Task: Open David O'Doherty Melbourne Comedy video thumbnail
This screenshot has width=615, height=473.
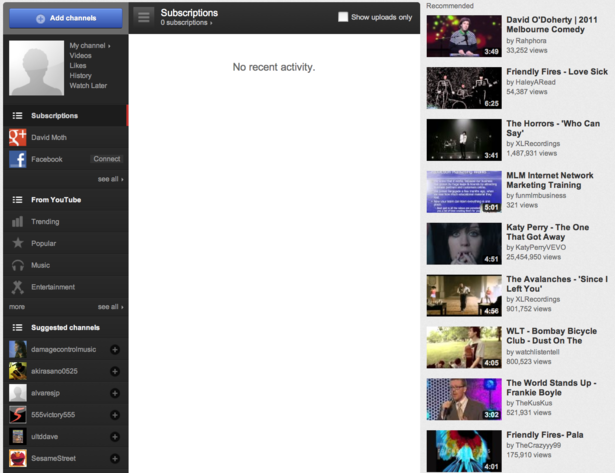Action: (x=464, y=36)
